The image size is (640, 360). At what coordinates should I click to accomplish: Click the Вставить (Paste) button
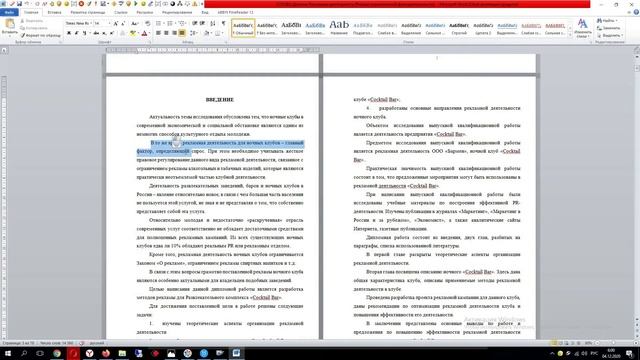(9, 27)
